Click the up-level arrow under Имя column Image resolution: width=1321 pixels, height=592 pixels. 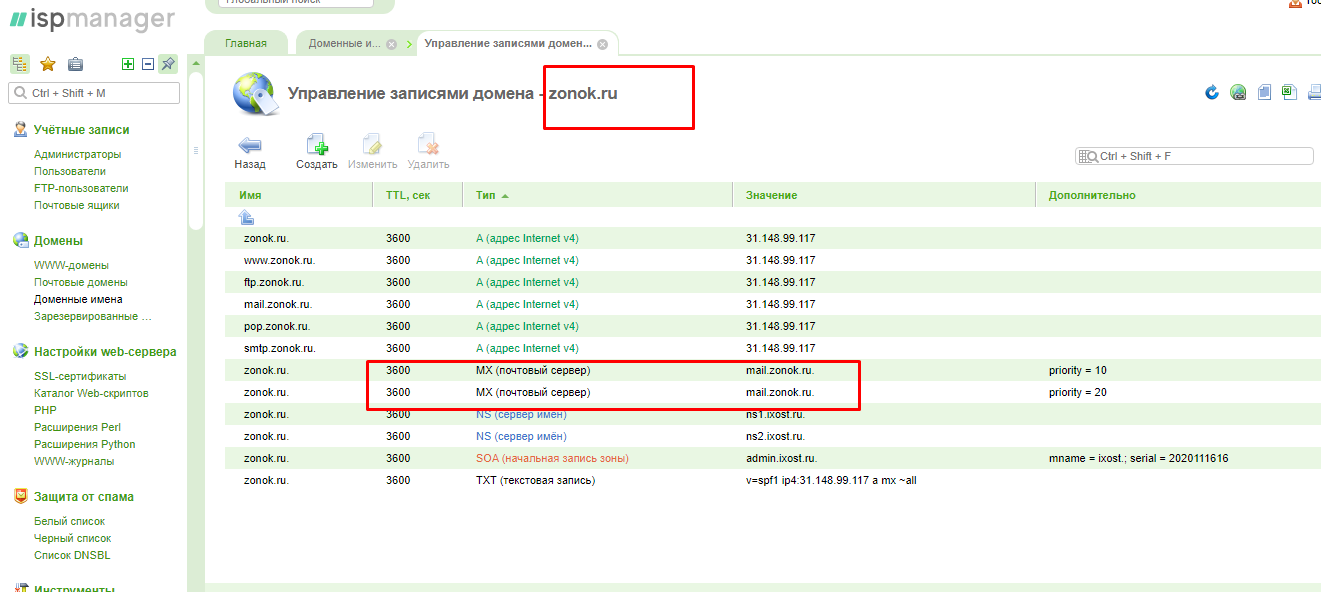pyautogui.click(x=246, y=217)
